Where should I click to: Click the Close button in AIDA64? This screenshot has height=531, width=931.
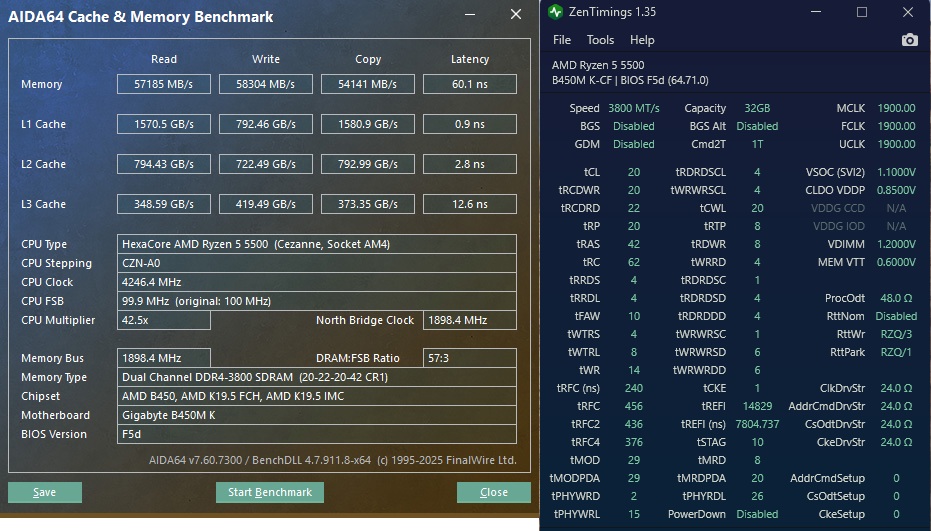pyautogui.click(x=493, y=492)
